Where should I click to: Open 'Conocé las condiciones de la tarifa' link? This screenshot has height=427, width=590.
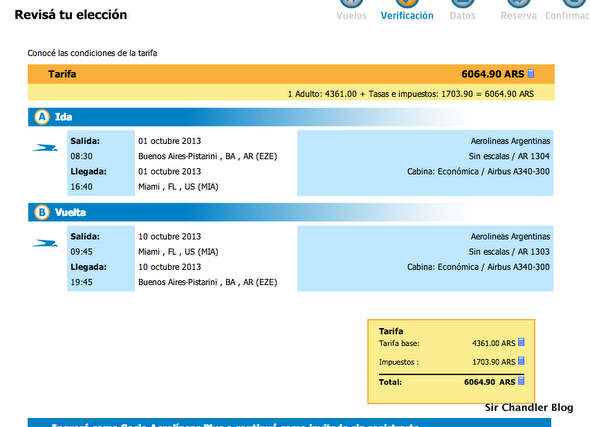click(x=92, y=53)
